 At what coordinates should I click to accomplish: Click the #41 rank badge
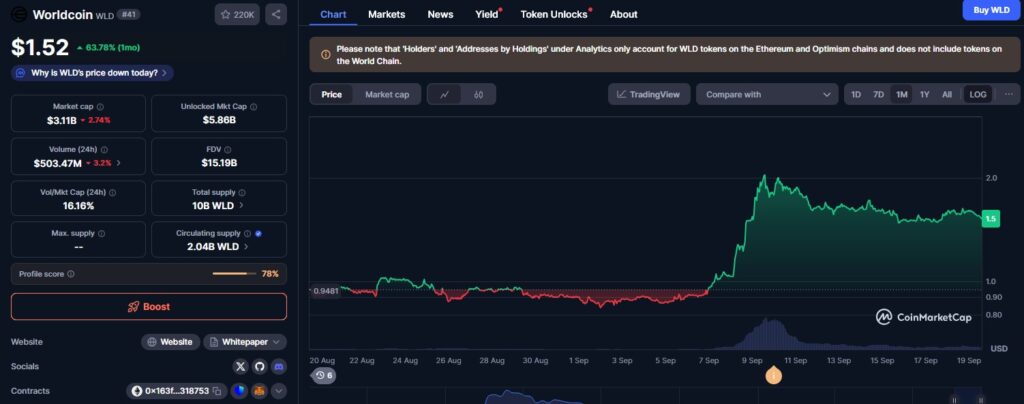point(128,14)
